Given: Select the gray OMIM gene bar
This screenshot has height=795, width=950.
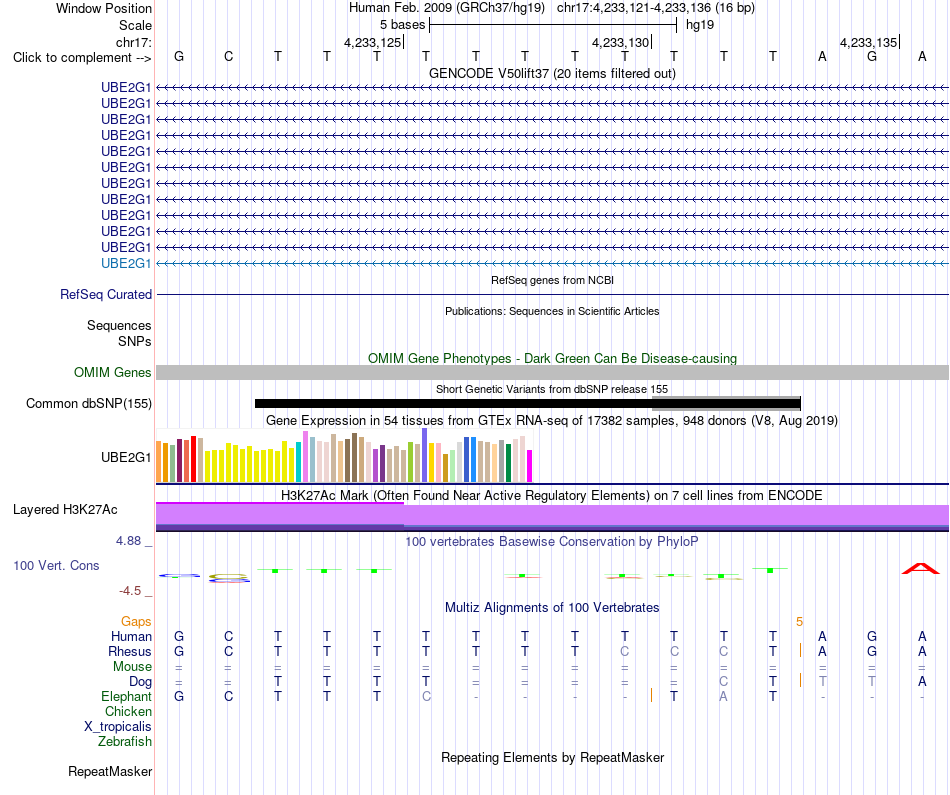Looking at the screenshot, I should point(552,373).
